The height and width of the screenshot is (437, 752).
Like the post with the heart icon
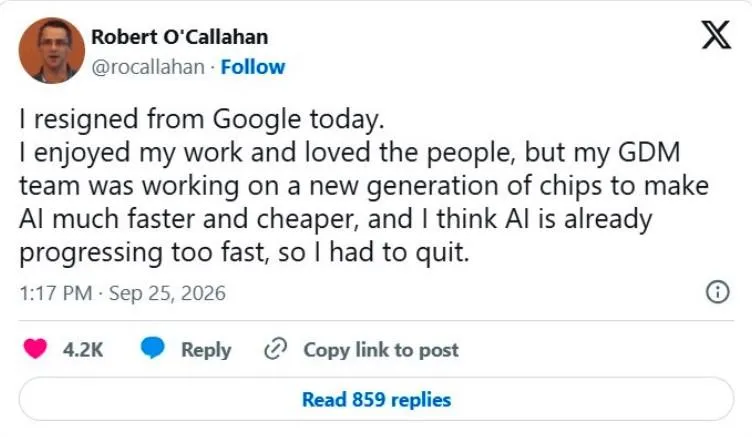tap(35, 349)
